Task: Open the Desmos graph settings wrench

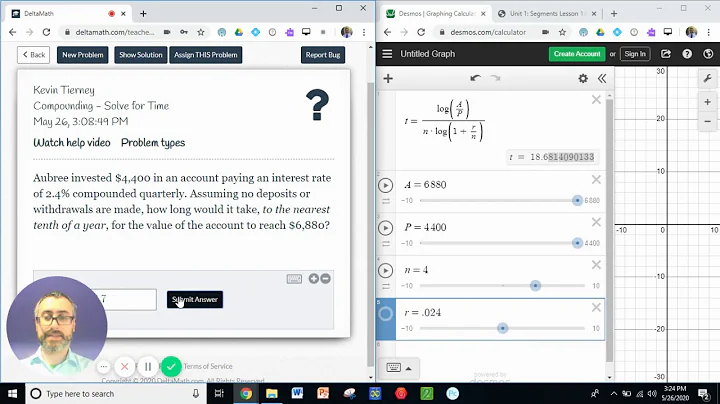Action: [x=708, y=79]
